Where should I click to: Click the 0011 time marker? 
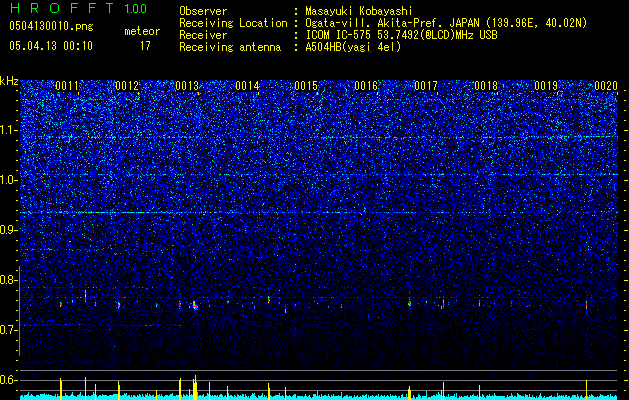point(67,86)
